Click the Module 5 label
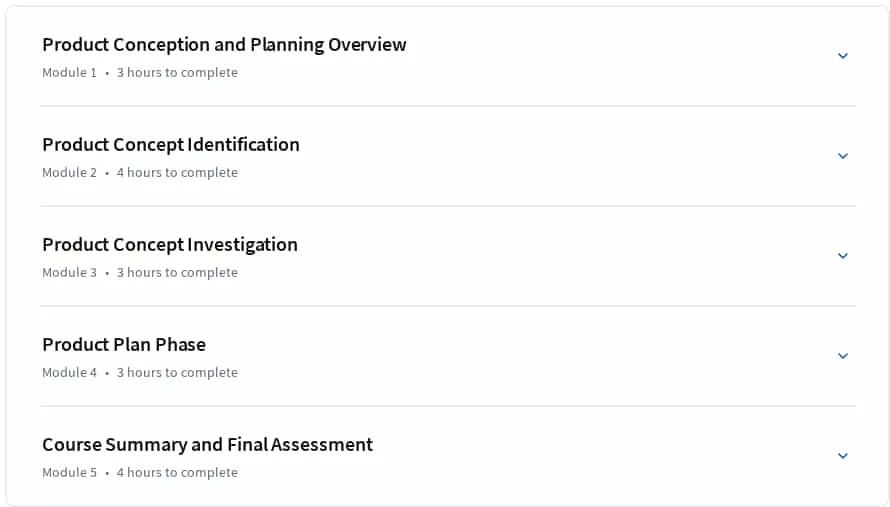This screenshot has height=507, width=890. tap(69, 472)
